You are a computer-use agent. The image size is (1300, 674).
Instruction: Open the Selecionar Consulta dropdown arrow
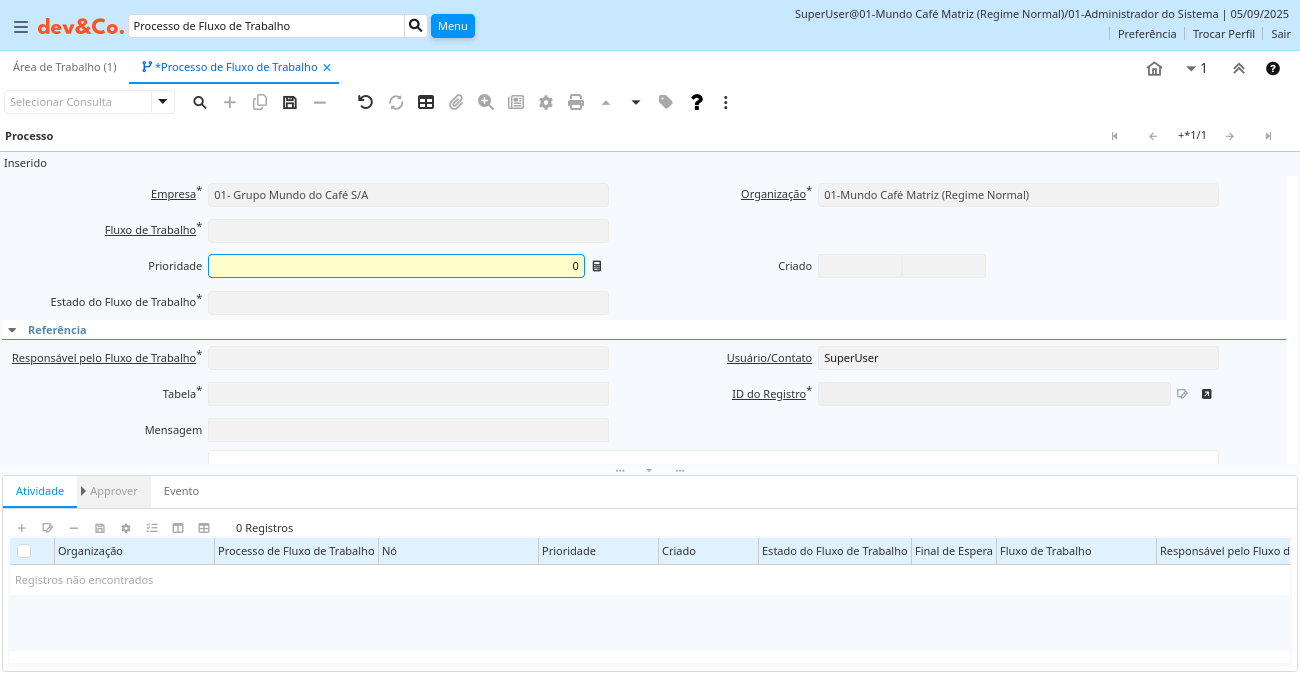point(163,102)
